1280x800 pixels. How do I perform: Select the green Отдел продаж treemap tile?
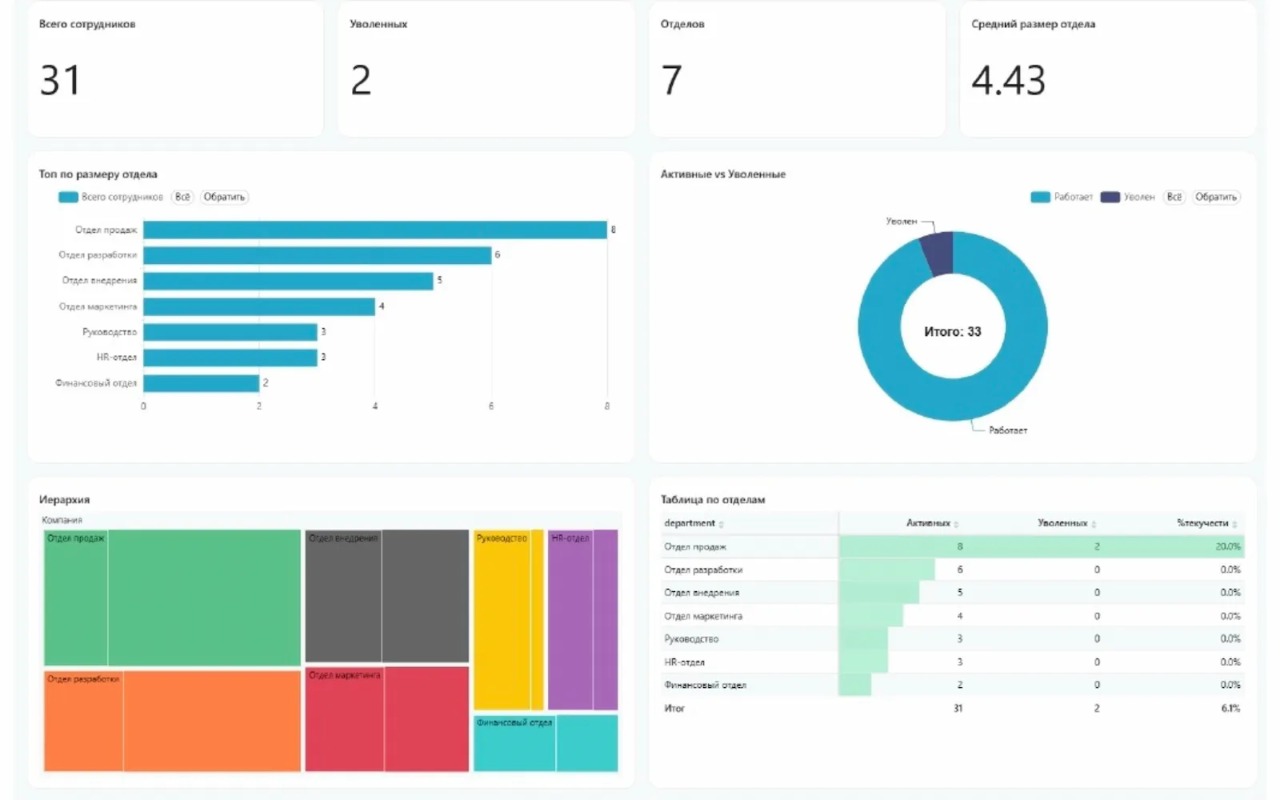(x=173, y=598)
